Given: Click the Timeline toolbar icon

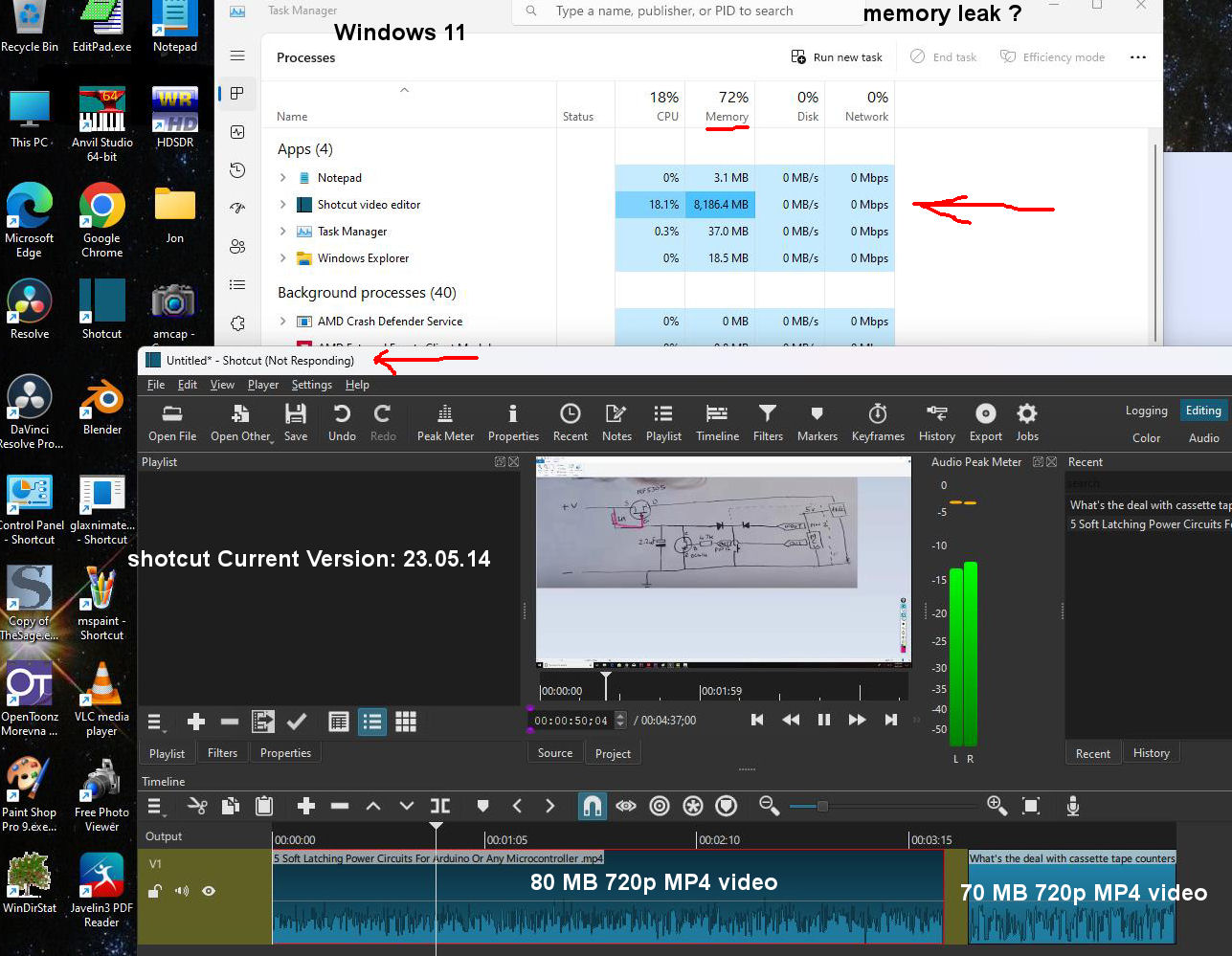Looking at the screenshot, I should click(717, 422).
